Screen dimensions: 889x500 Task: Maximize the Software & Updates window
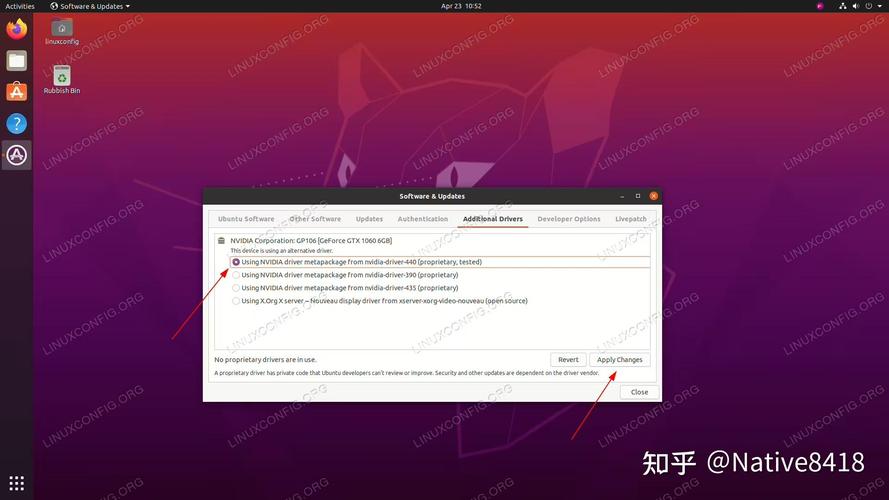[638, 196]
